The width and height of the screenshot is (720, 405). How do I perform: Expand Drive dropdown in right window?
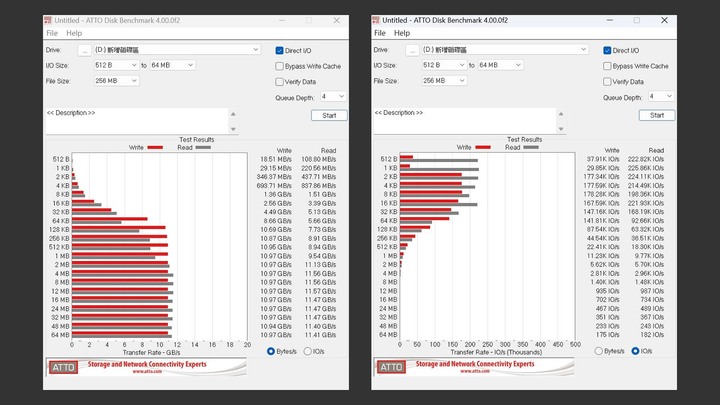click(584, 50)
